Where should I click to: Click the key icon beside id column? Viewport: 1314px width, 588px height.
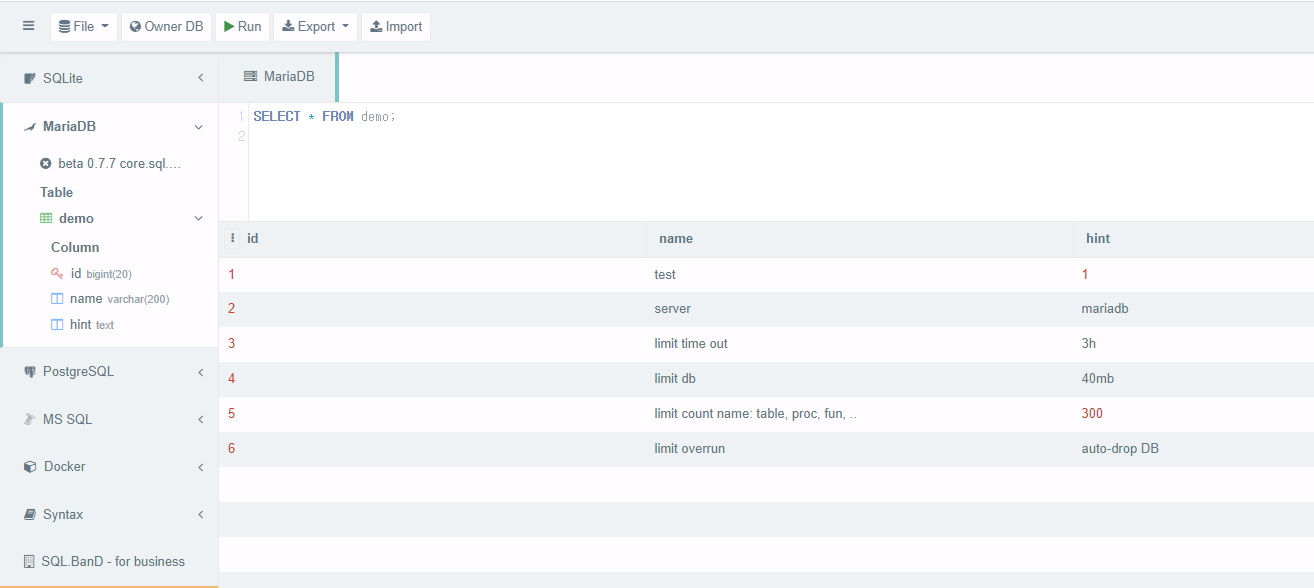tap(57, 273)
